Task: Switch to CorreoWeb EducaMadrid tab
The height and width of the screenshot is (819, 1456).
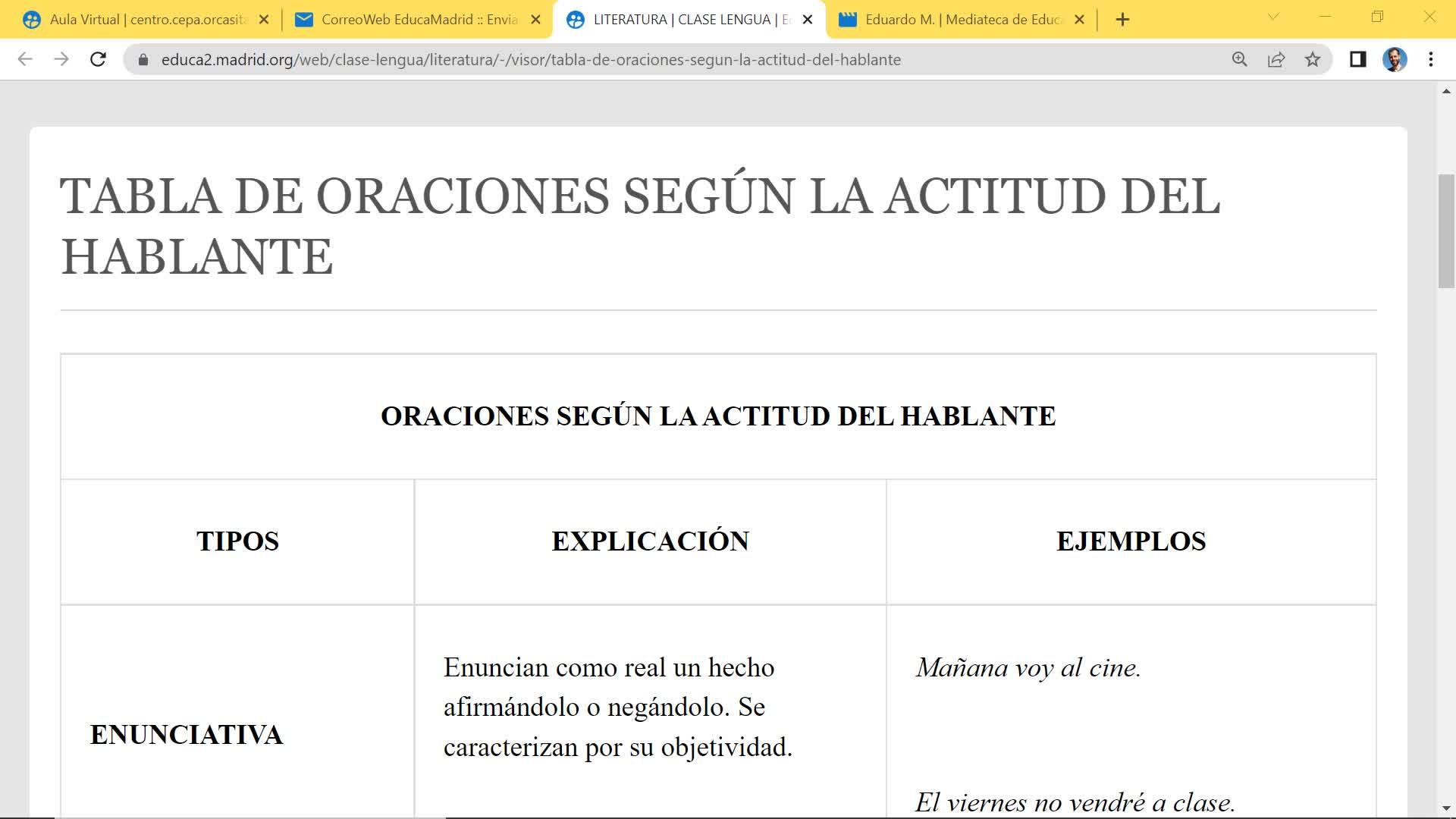Action: tap(409, 20)
